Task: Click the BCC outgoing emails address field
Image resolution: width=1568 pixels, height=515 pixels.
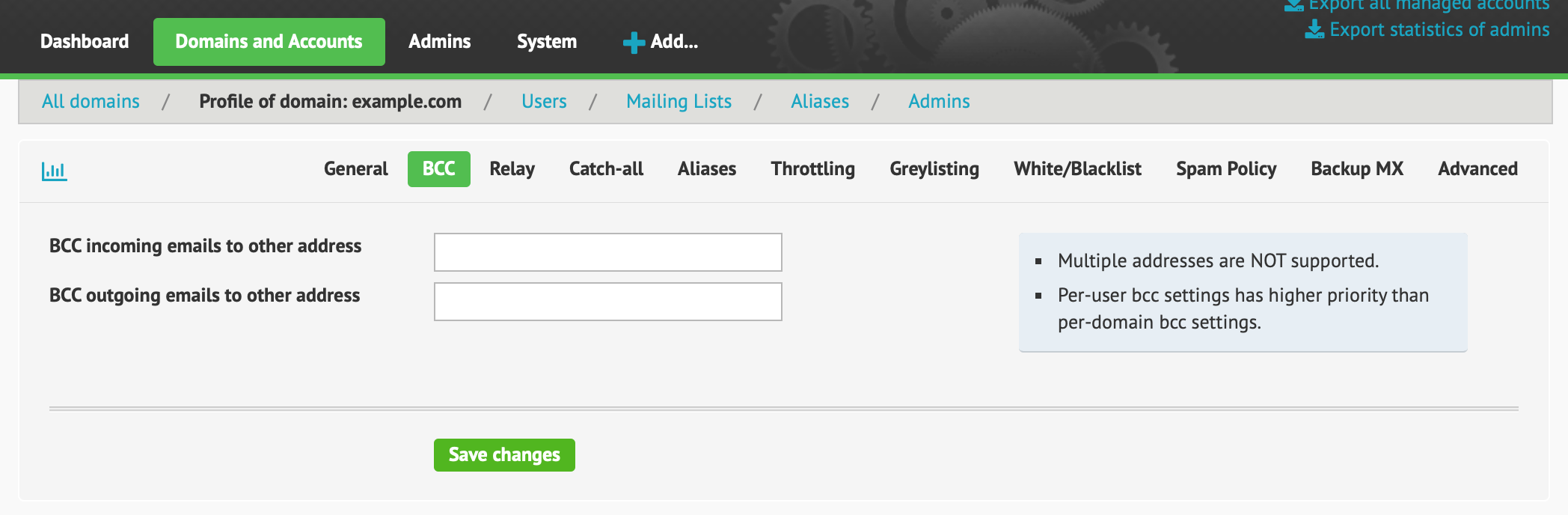Action: [608, 302]
